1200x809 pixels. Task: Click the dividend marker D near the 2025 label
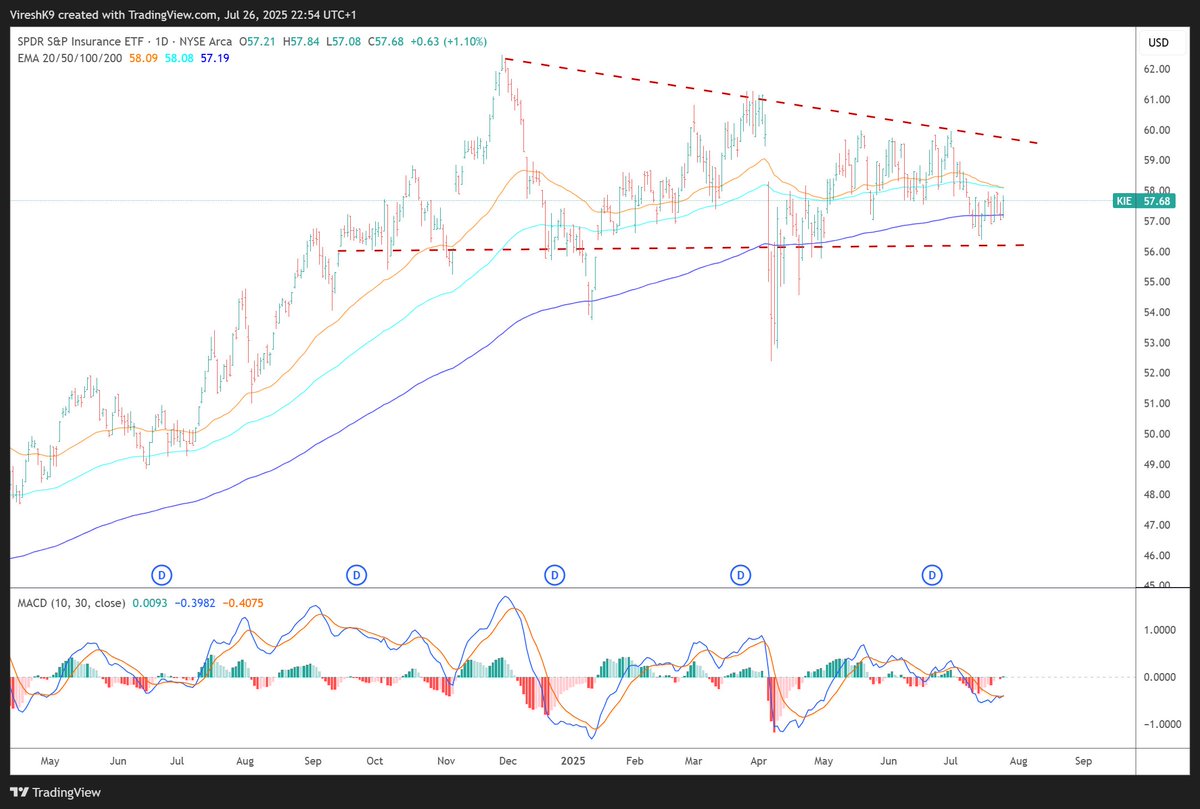point(554,575)
